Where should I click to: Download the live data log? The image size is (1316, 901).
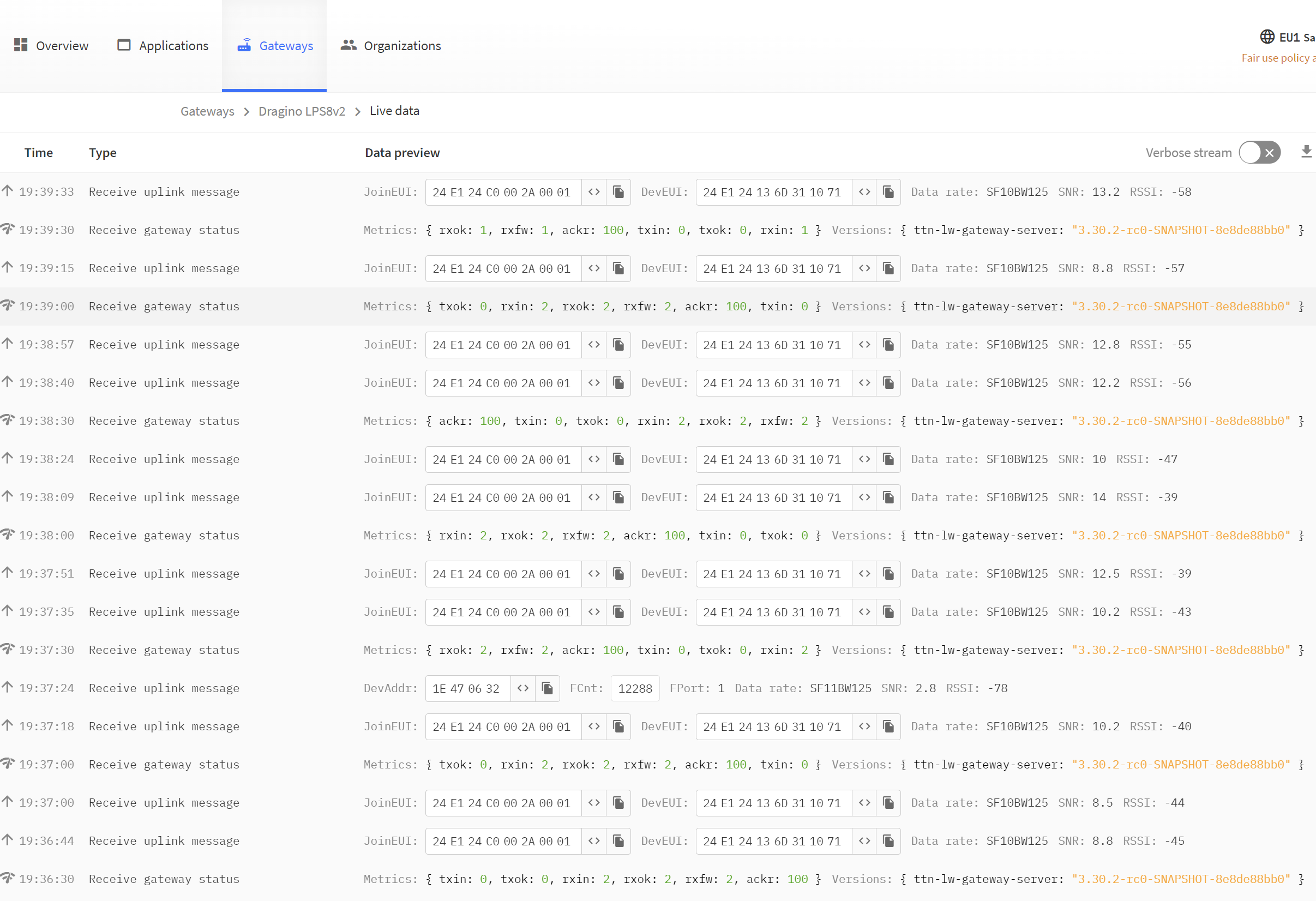pos(1306,152)
